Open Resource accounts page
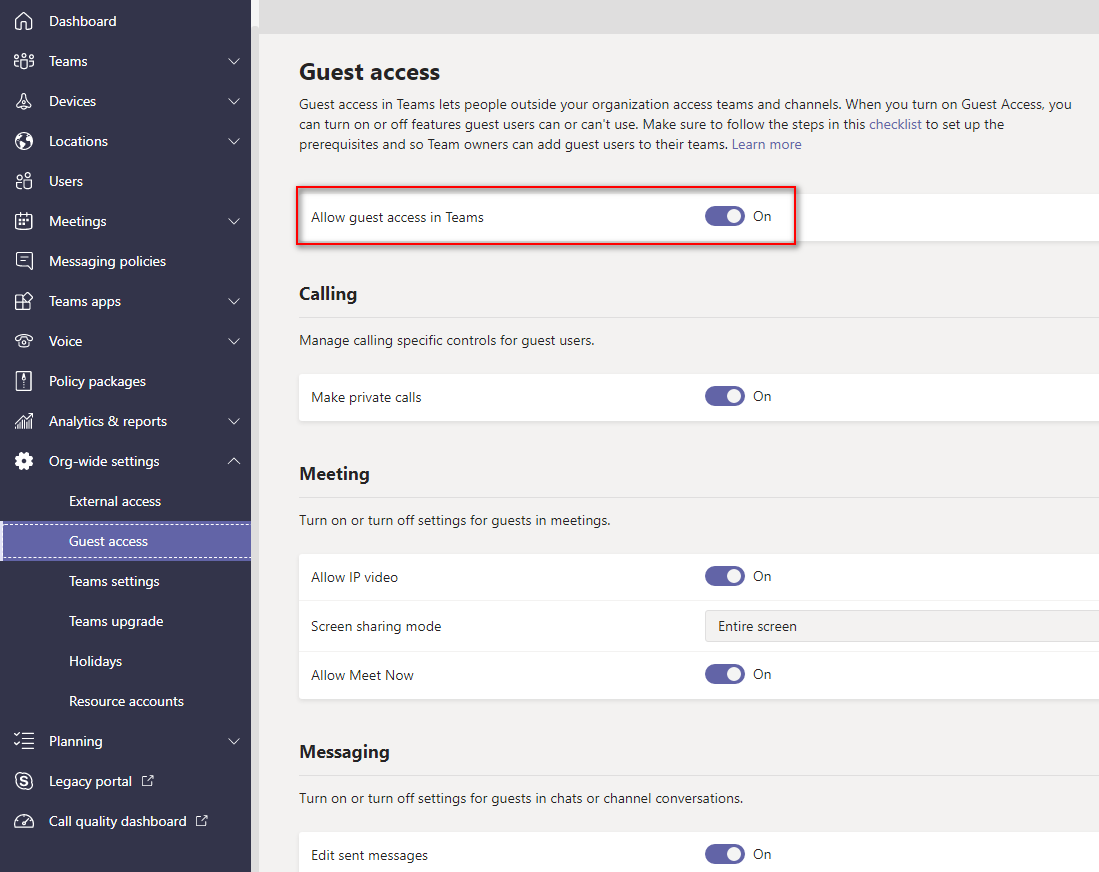The height and width of the screenshot is (872, 1099). click(x=126, y=701)
